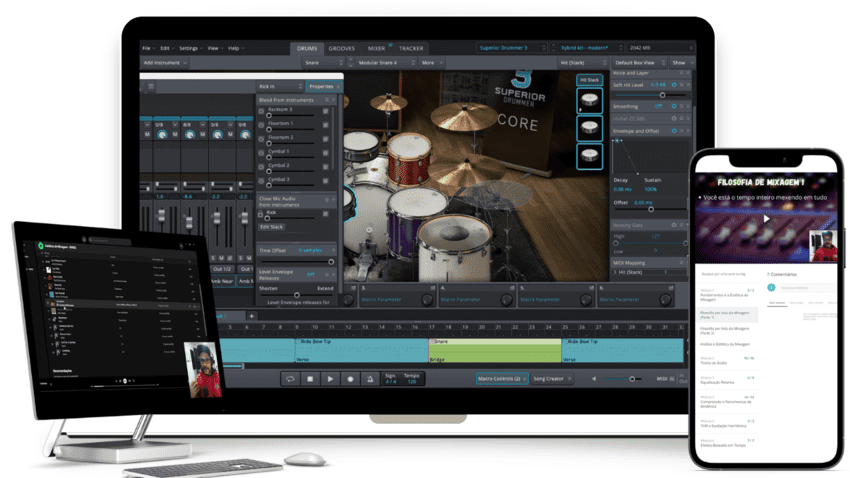Open the Default Box View dropdown

coord(640,63)
